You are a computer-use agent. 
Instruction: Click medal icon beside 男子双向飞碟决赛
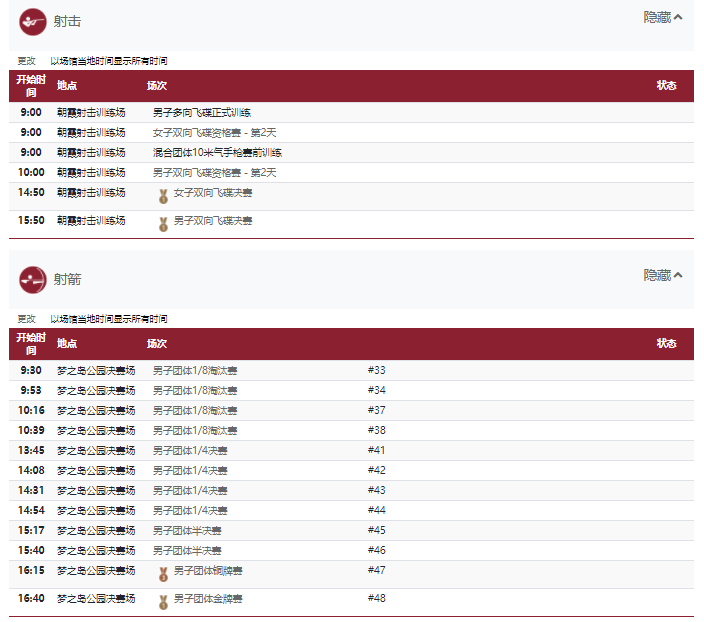[163, 224]
